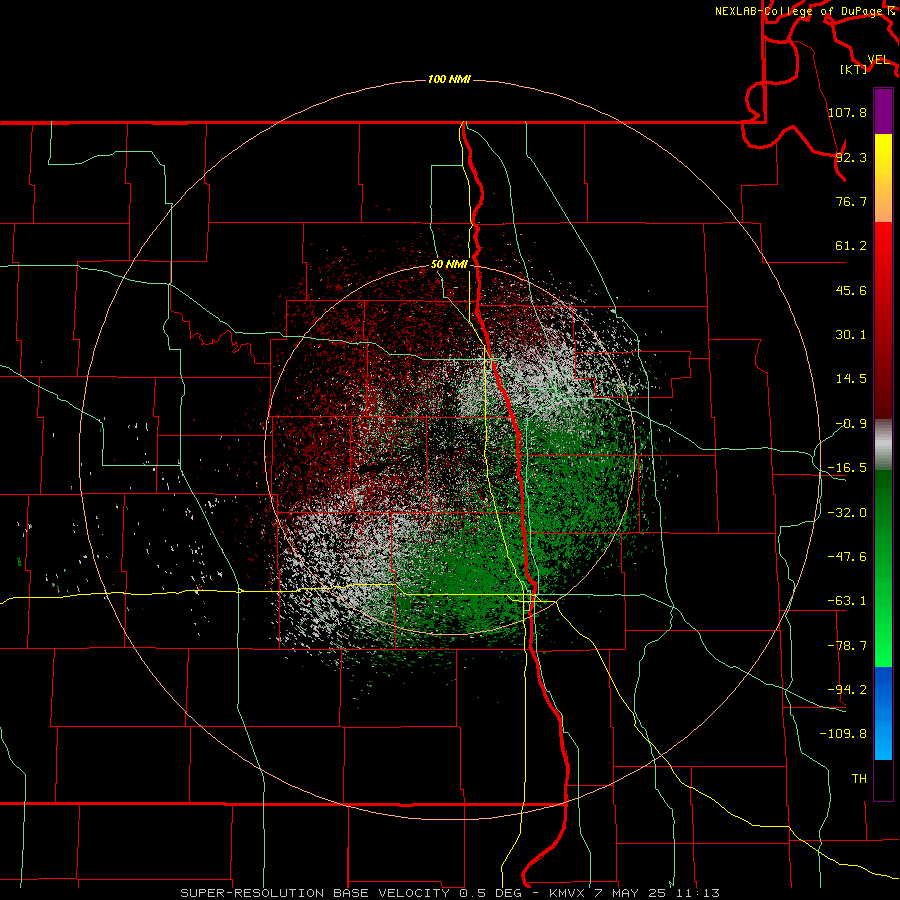Viewport: 900px width, 900px height.
Task: Click the -32.0 velocity scale value
Action: pos(847,513)
